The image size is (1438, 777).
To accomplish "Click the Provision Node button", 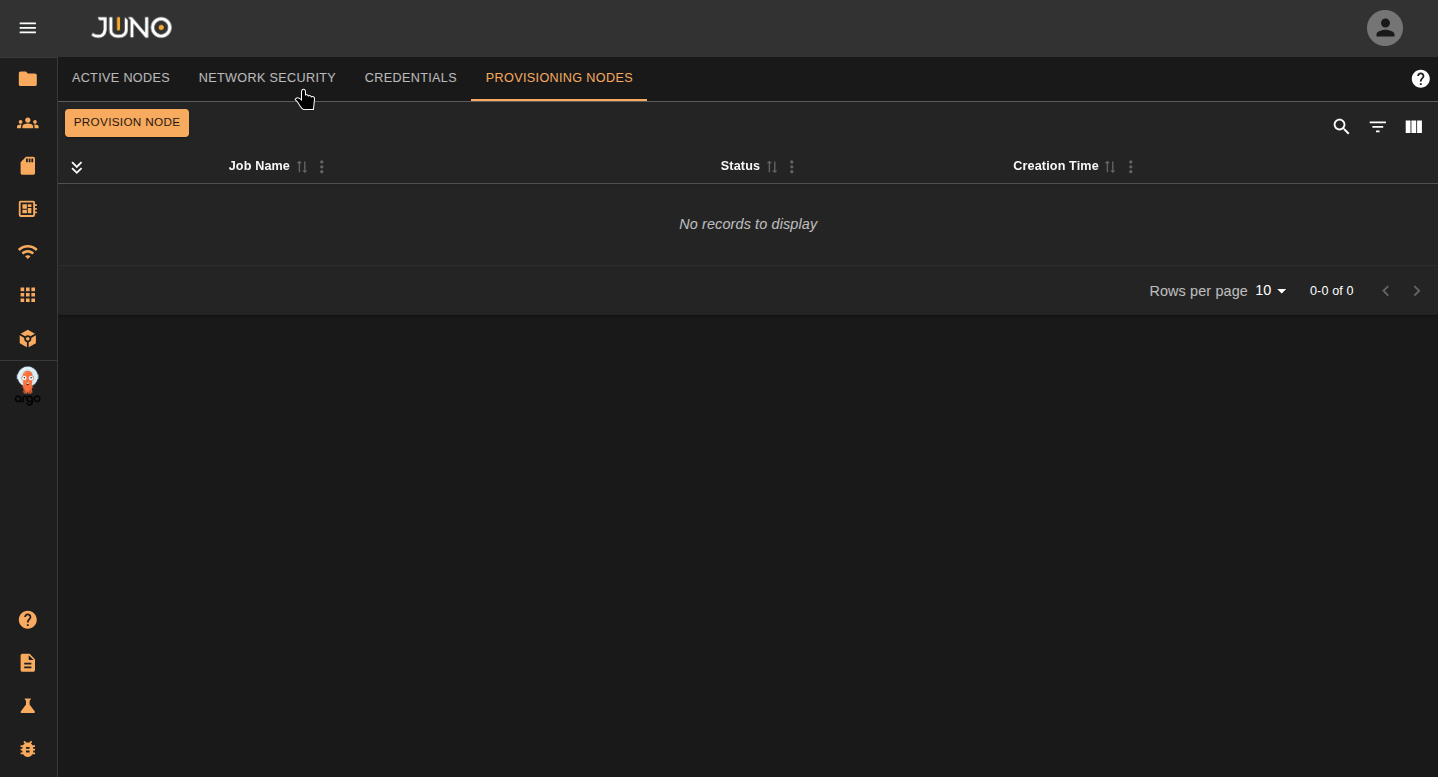I will pos(127,123).
